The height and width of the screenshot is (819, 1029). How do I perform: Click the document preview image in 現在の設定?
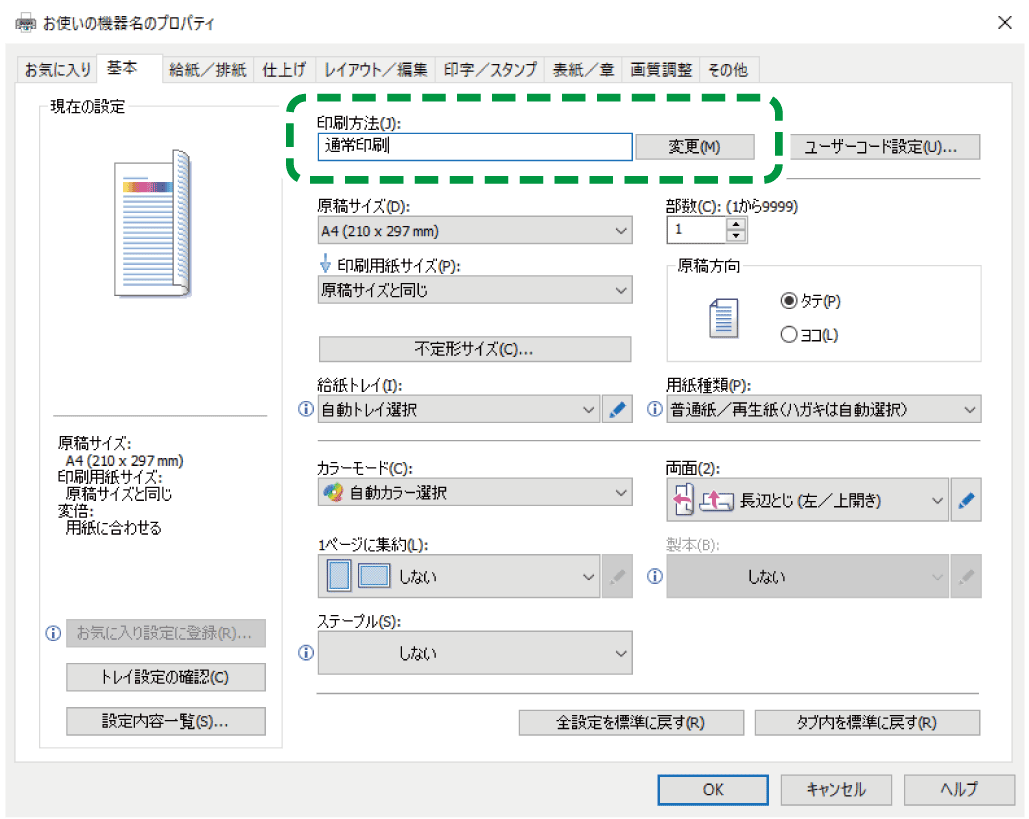coord(152,222)
